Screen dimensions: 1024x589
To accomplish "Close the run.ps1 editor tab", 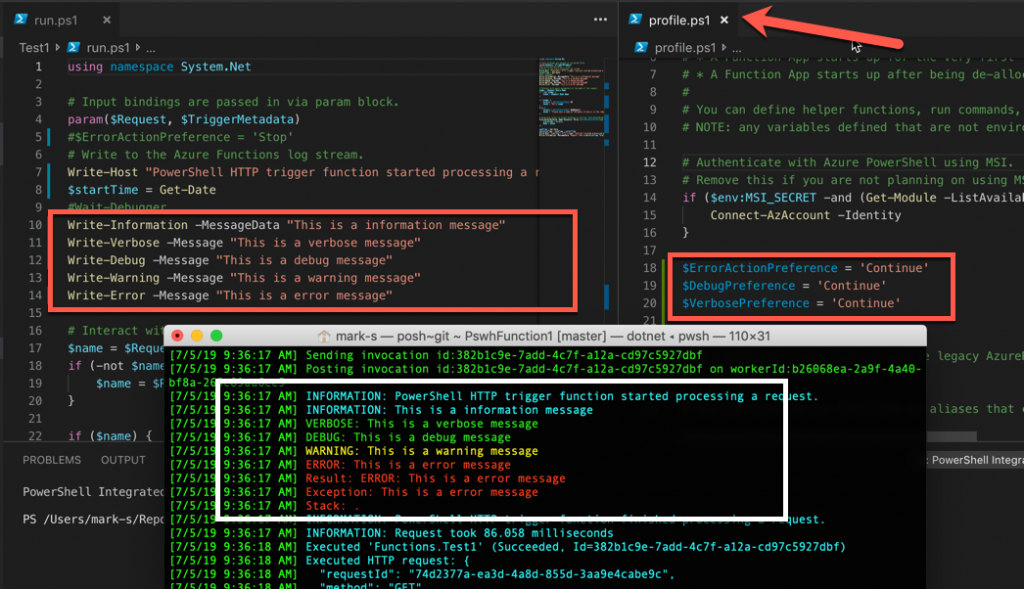I will [106, 20].
